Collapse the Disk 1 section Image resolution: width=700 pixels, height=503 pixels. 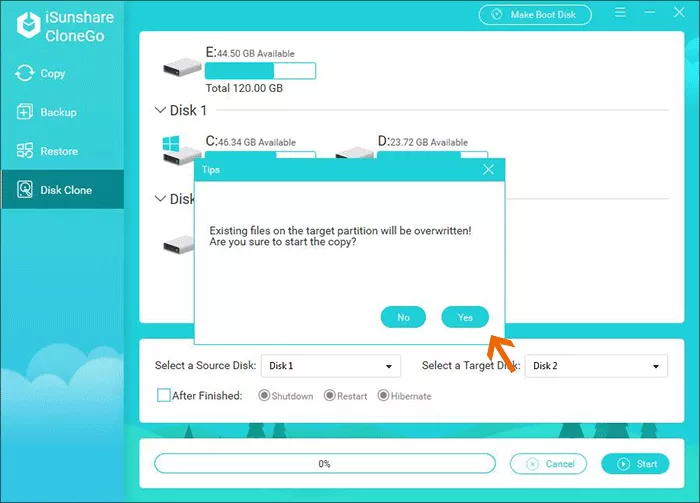click(x=160, y=110)
